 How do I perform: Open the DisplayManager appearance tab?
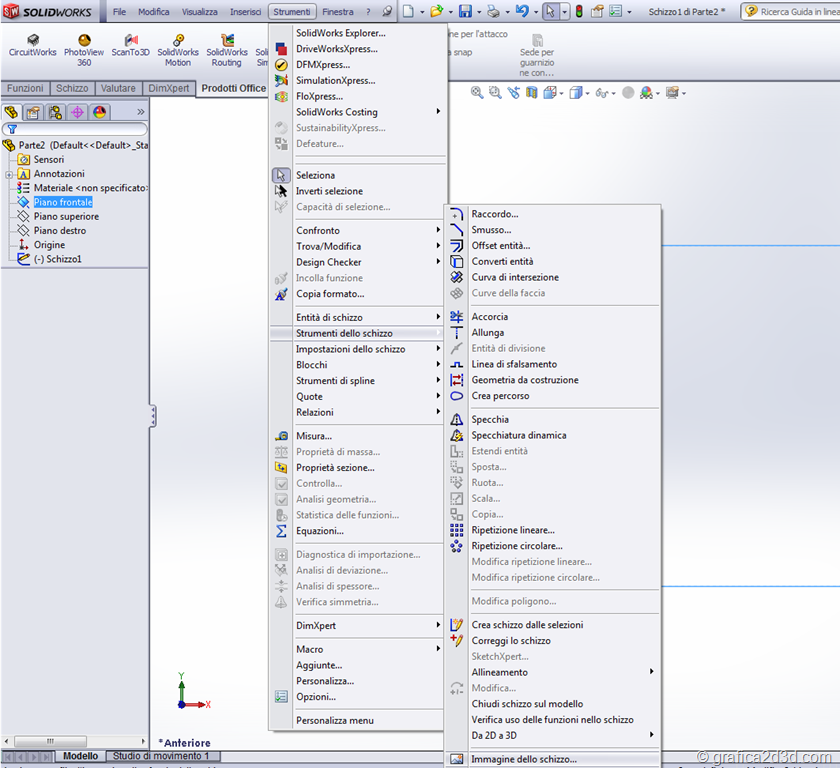(99, 112)
